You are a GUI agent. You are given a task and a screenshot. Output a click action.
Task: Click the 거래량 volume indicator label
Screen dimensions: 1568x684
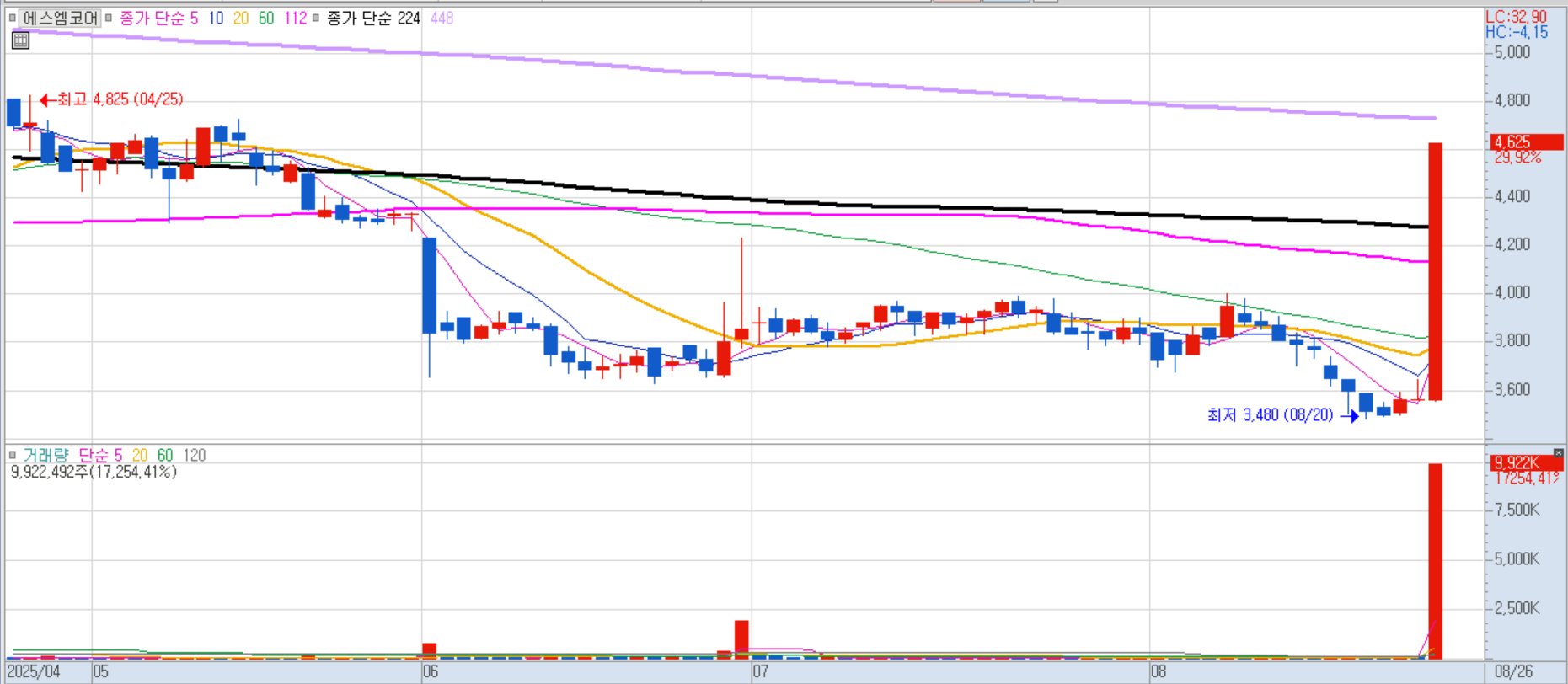tap(45, 455)
